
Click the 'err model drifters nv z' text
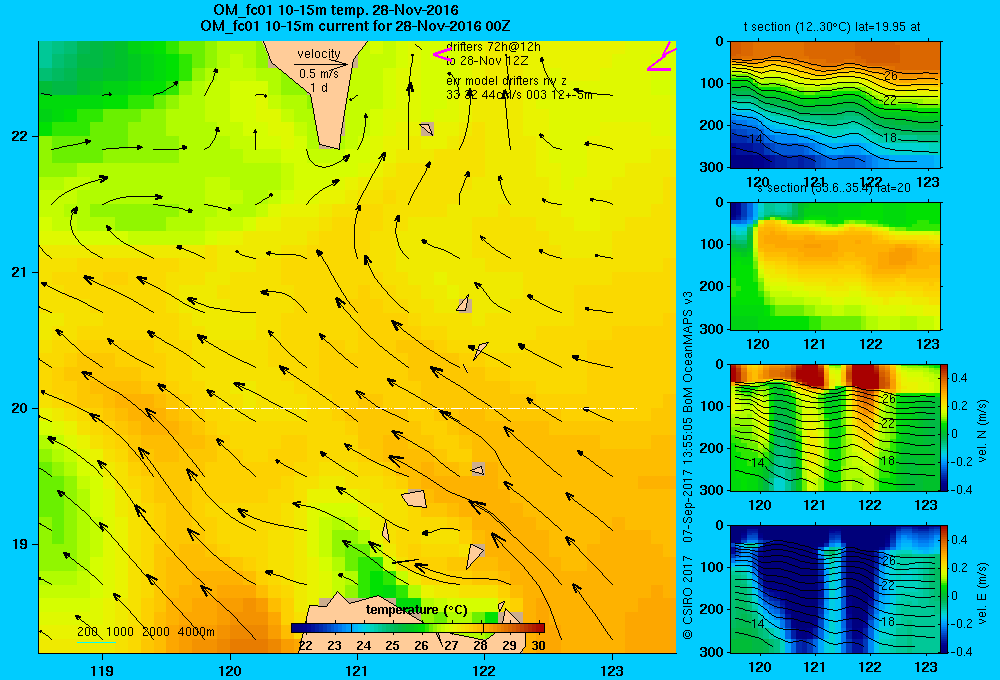click(x=506, y=81)
